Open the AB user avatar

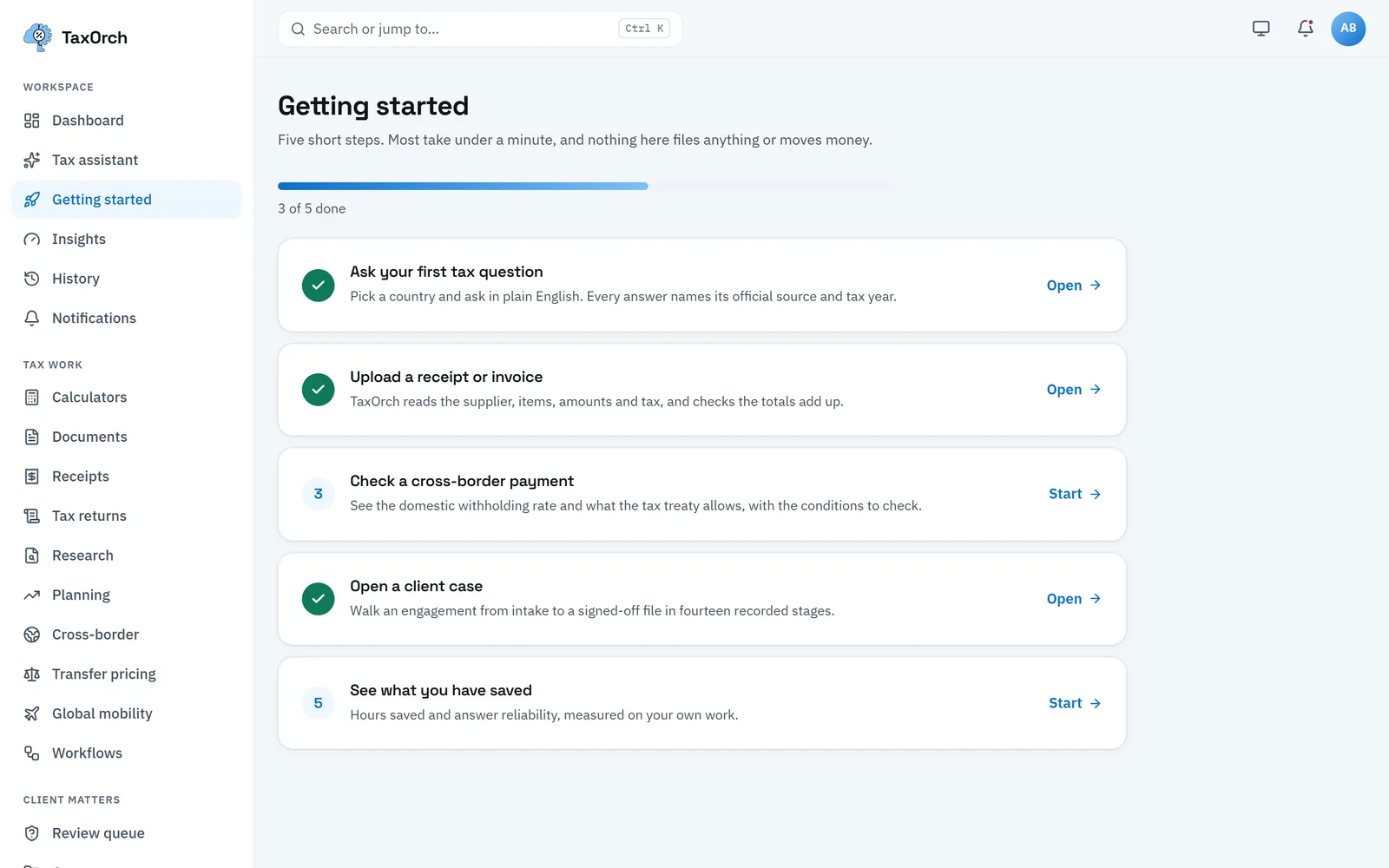point(1348,29)
